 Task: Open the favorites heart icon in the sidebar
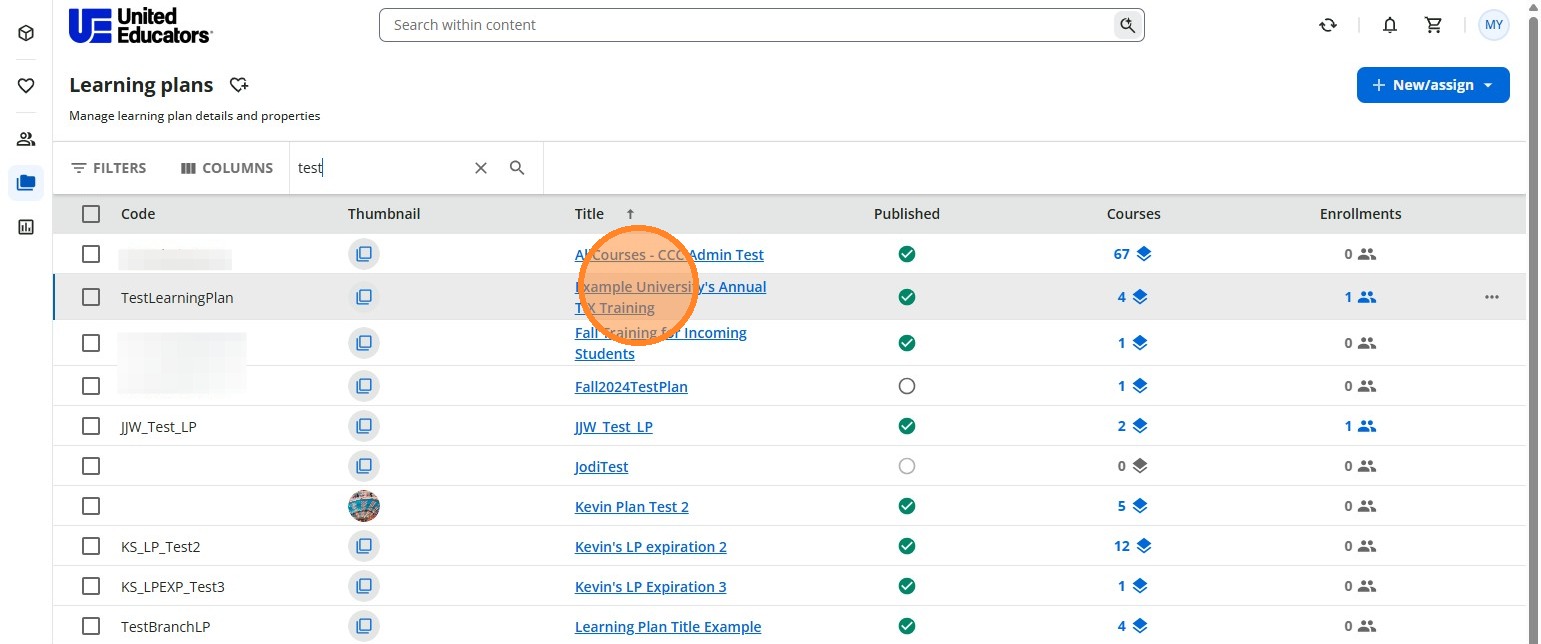pyautogui.click(x=26, y=86)
